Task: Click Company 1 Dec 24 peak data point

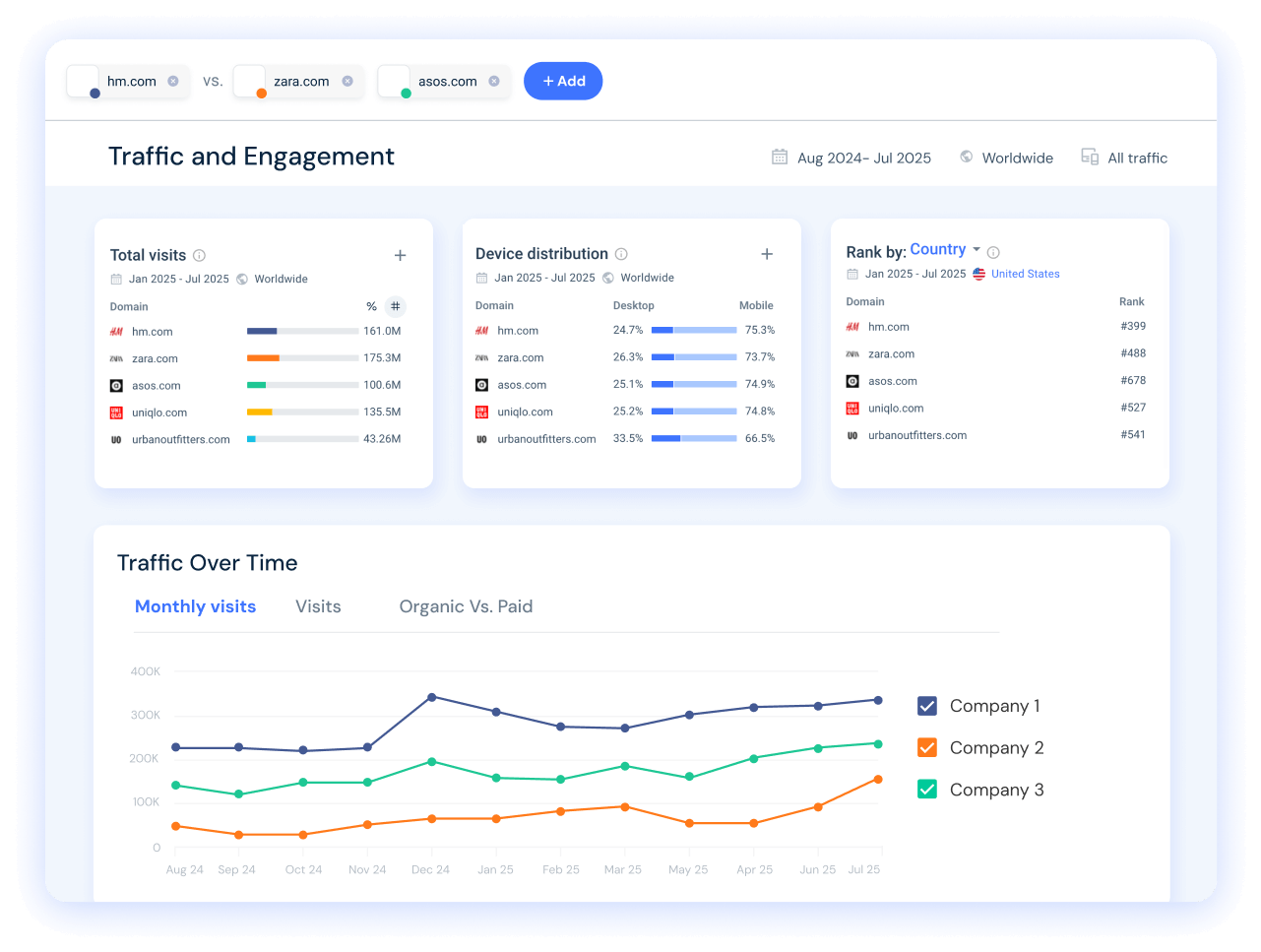Action: tap(432, 697)
